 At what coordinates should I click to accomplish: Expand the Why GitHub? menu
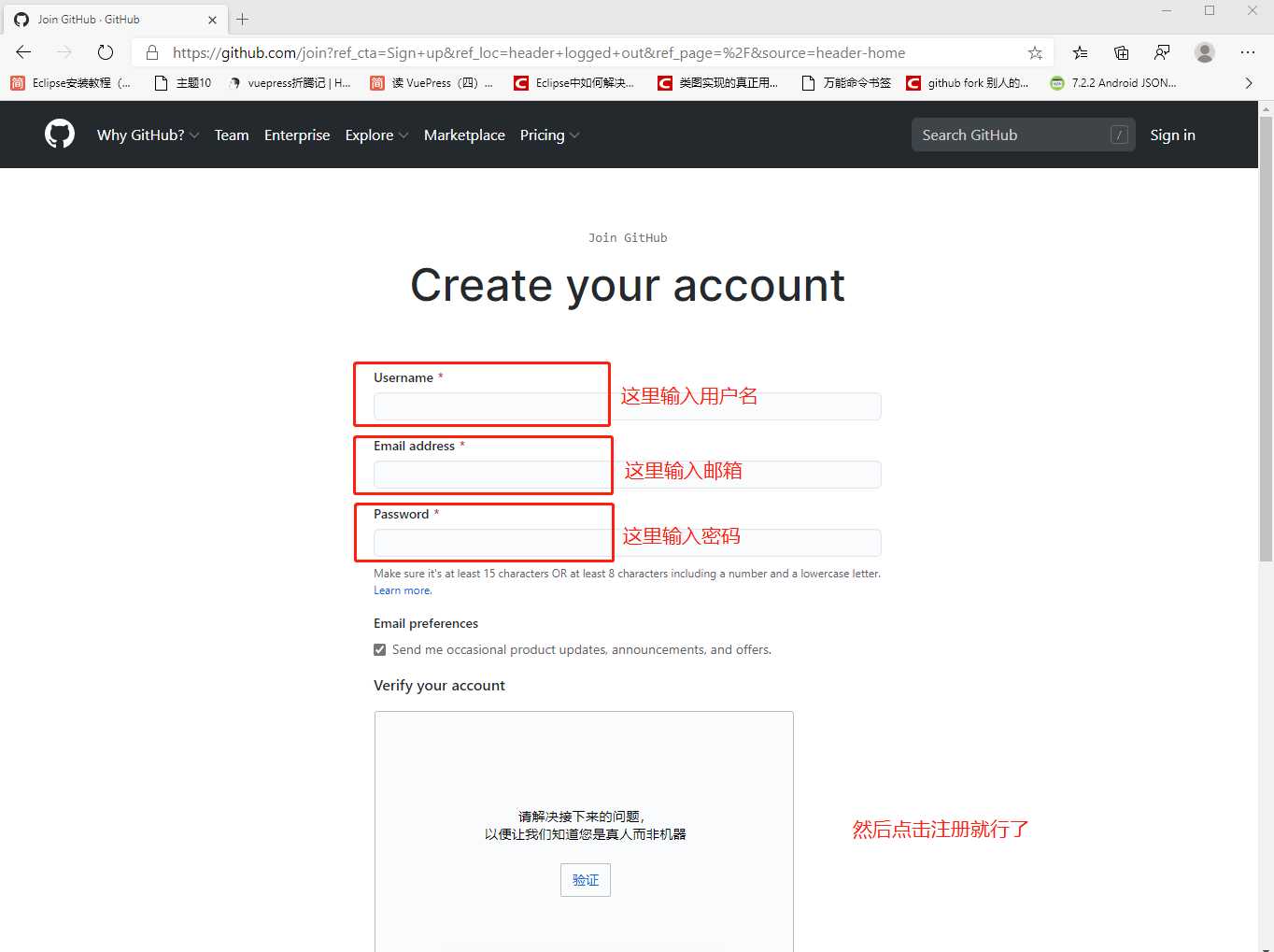click(148, 135)
